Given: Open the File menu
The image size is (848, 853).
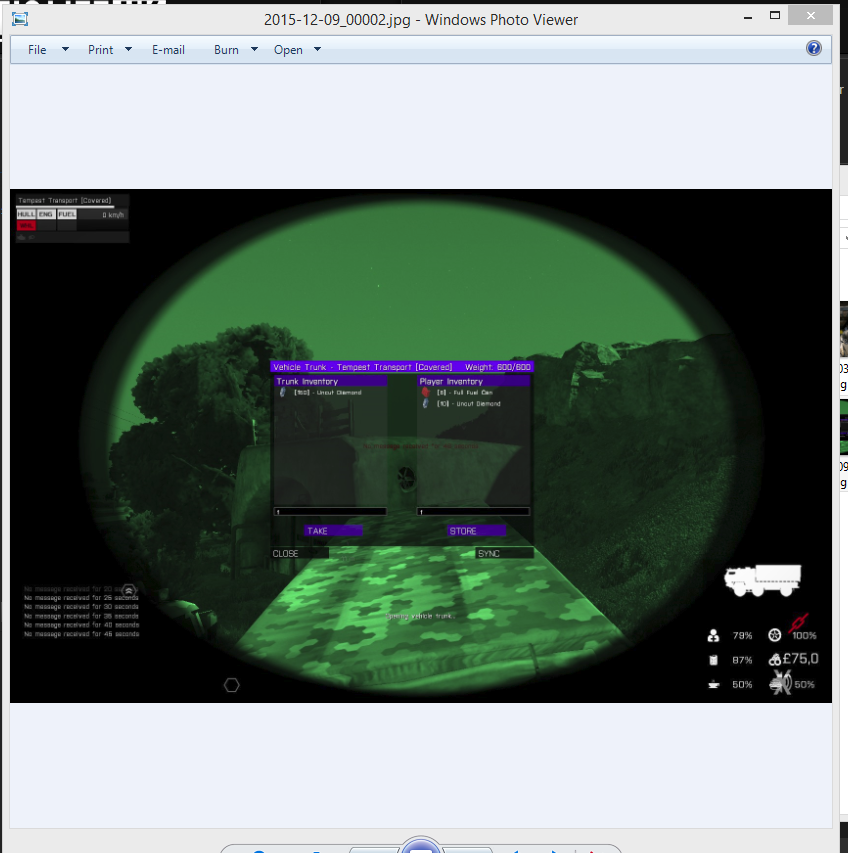Looking at the screenshot, I should tap(37, 50).
